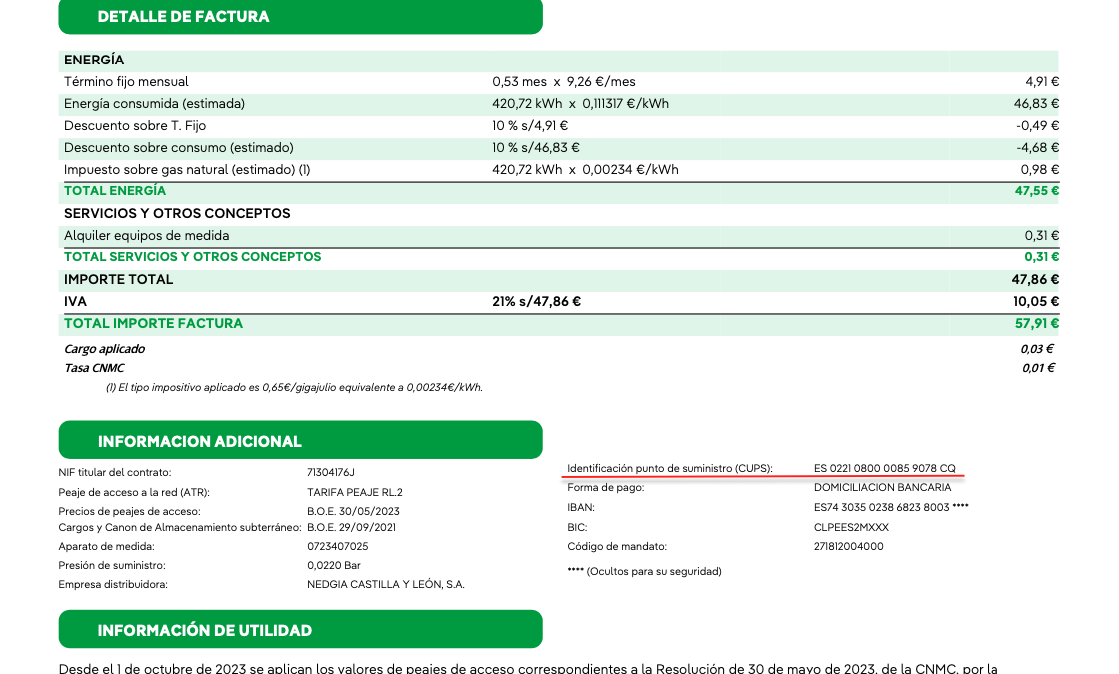This screenshot has width=1119, height=674.
Task: Select the ENERGÍA section heading
Action: click(x=93, y=60)
